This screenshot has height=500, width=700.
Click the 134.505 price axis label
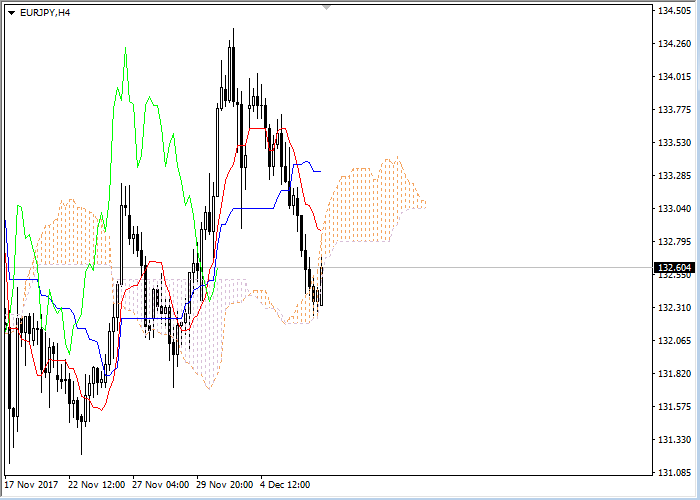(x=675, y=11)
